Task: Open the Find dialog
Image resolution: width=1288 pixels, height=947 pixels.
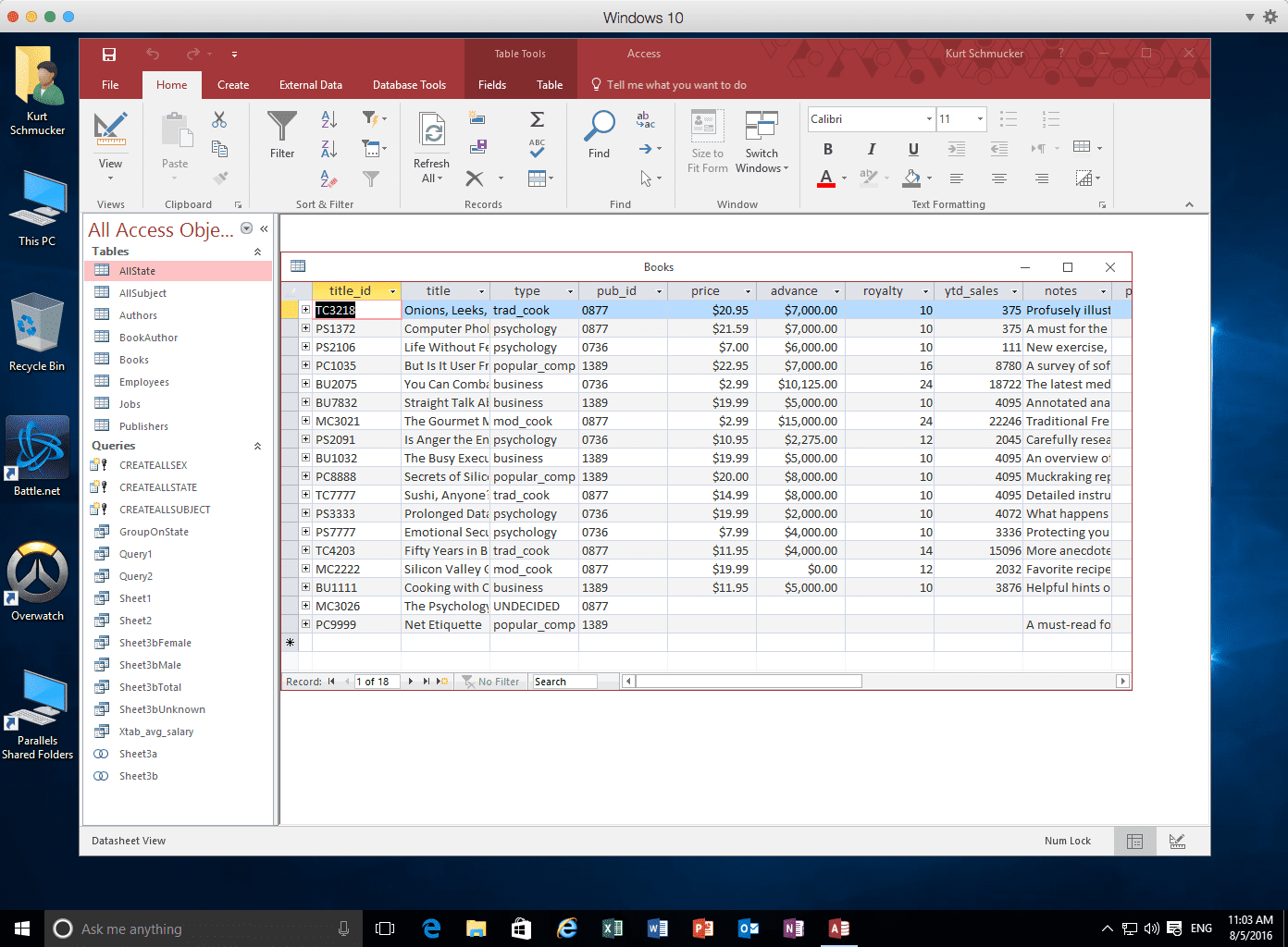Action: pos(599,134)
